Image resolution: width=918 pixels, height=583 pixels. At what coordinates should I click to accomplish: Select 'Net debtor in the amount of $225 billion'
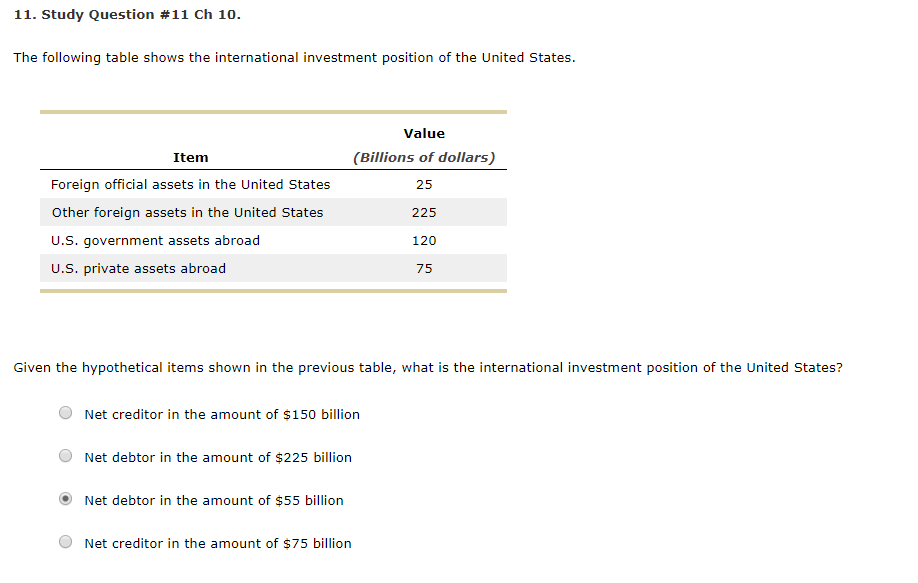pos(65,455)
